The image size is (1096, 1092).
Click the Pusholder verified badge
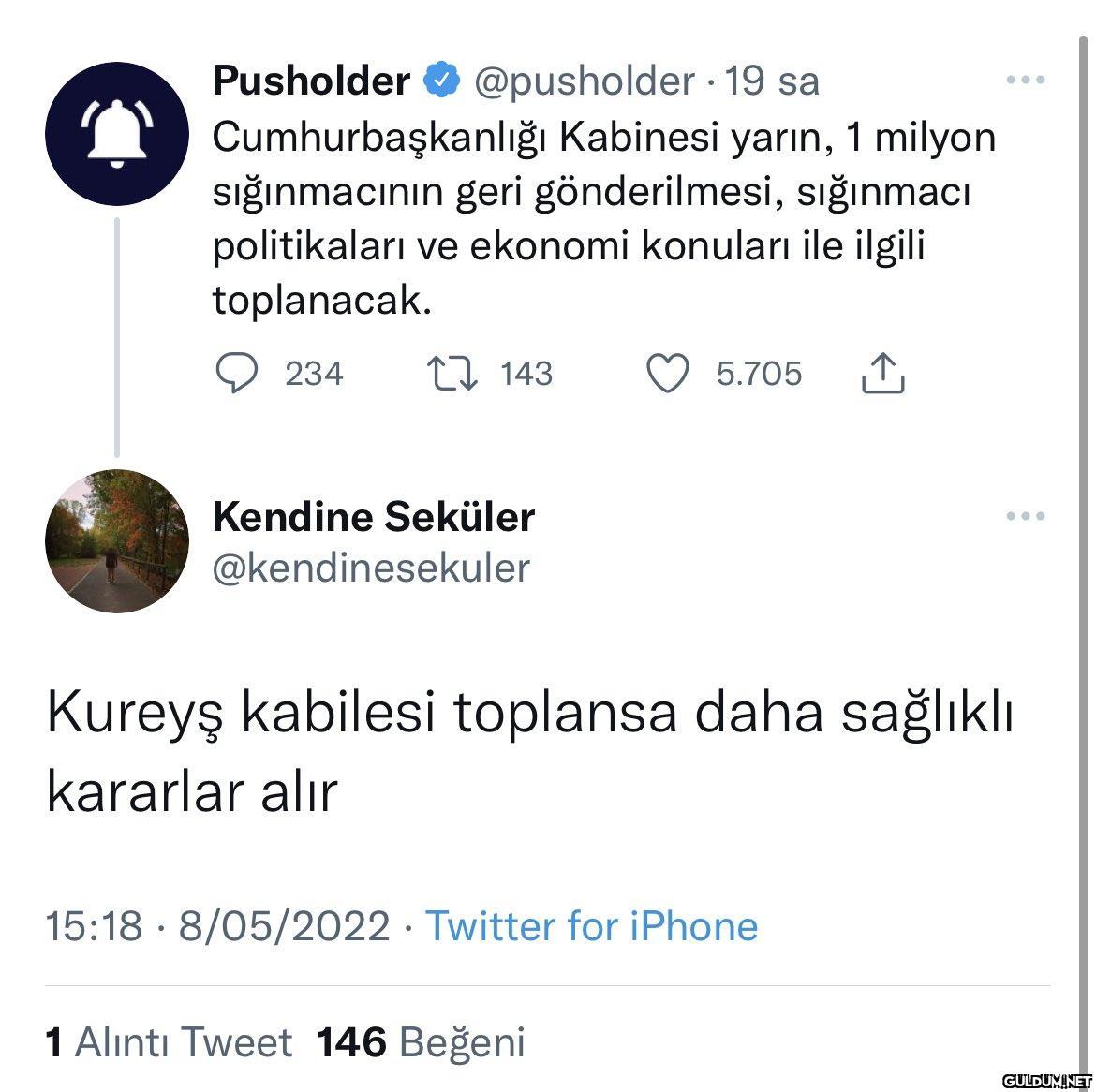pyautogui.click(x=442, y=81)
